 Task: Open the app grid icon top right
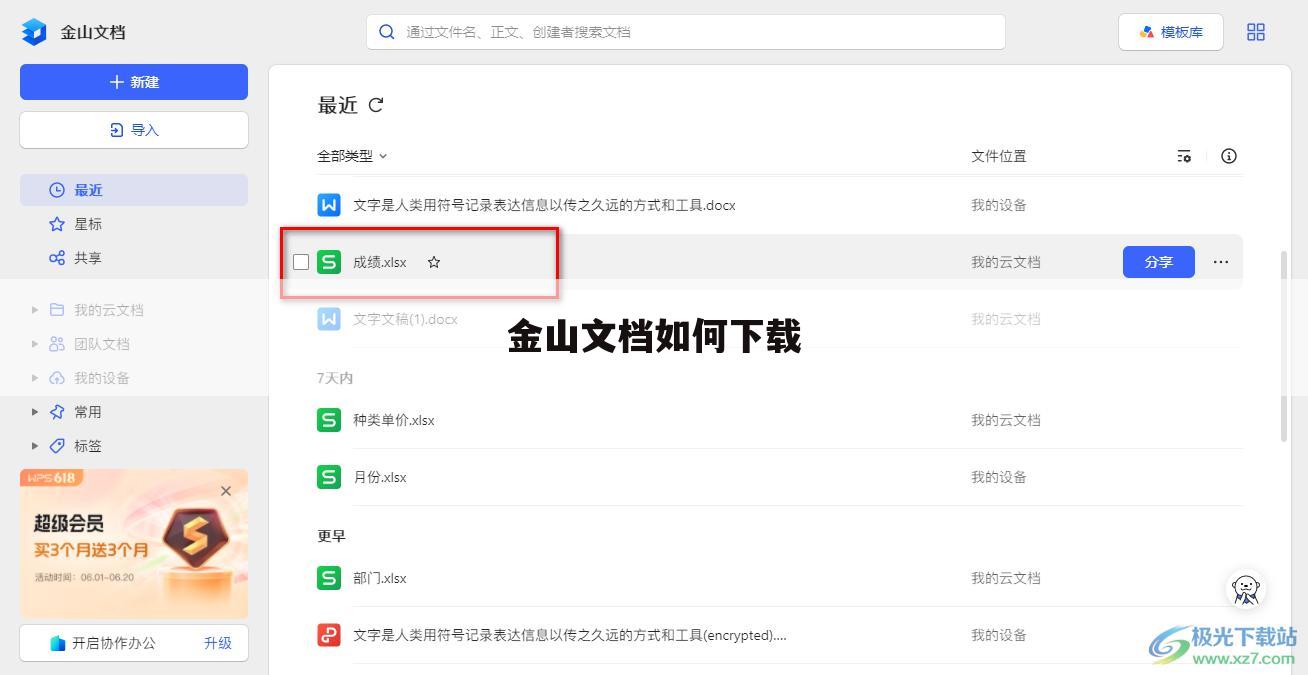coord(1256,32)
